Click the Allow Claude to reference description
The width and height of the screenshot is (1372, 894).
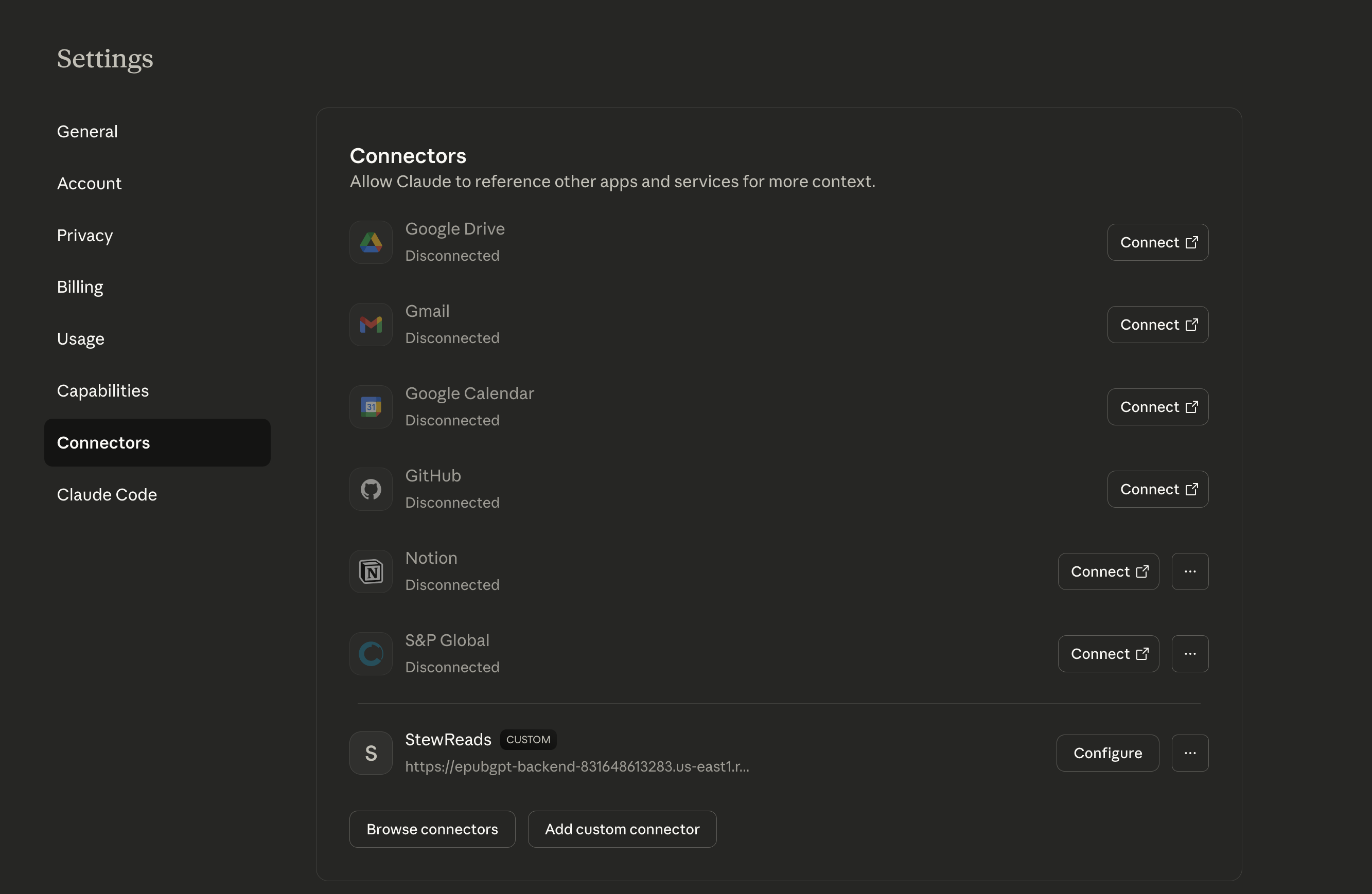click(612, 182)
